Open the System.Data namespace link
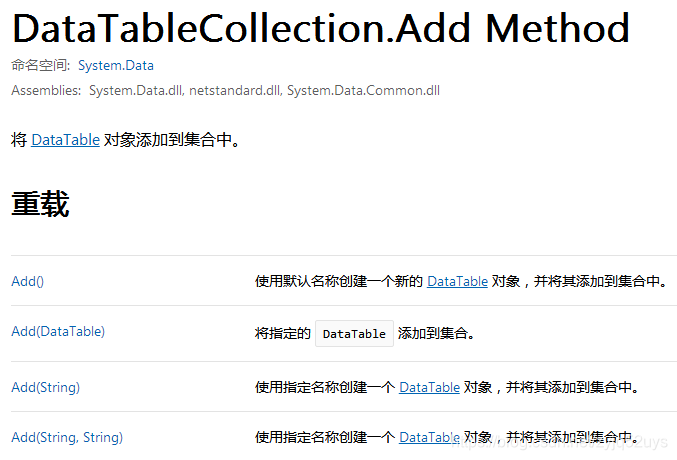Viewport: 677px width, 460px height. pyautogui.click(x=116, y=66)
